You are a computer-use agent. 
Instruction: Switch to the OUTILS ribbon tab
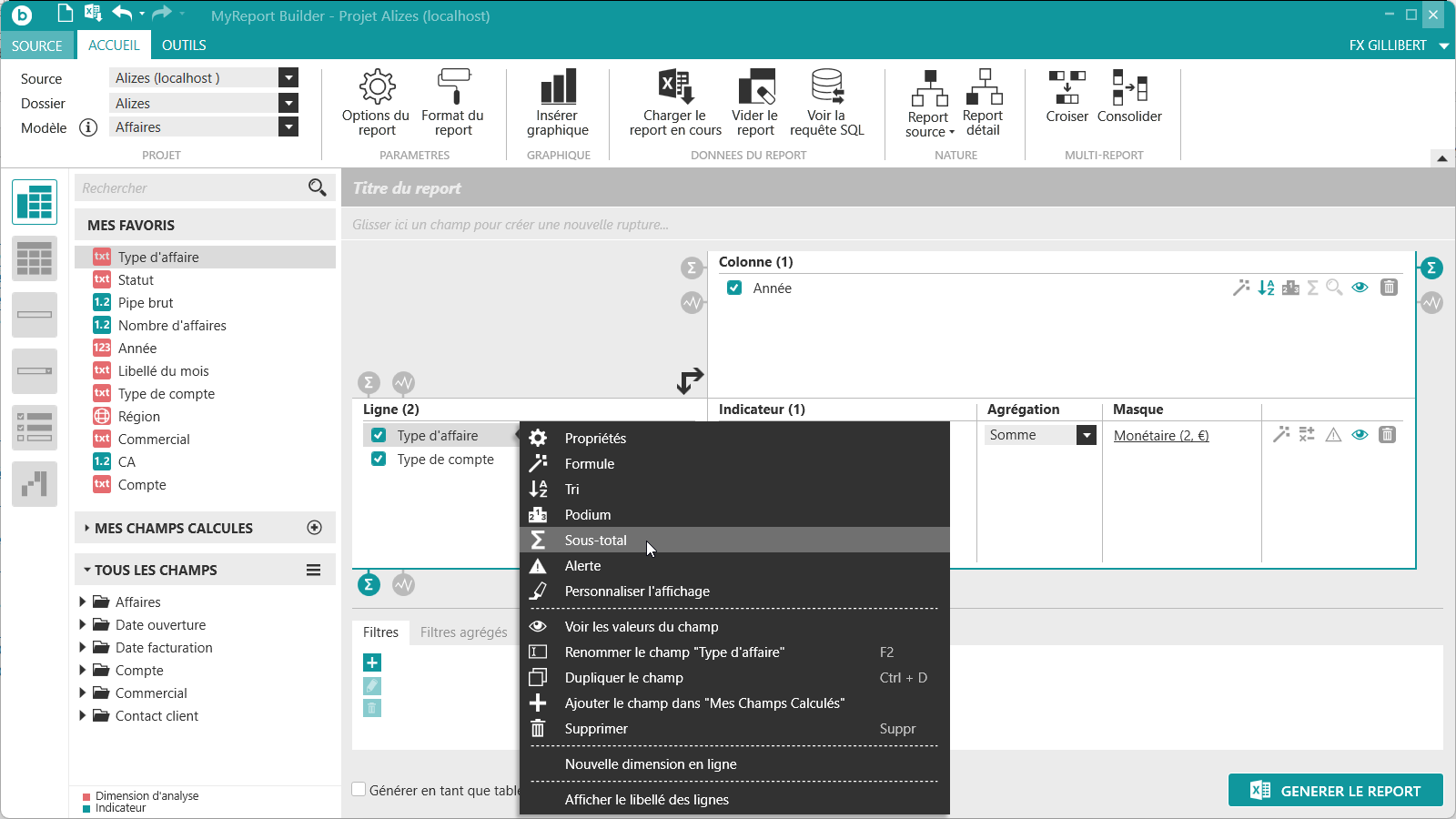(x=184, y=45)
